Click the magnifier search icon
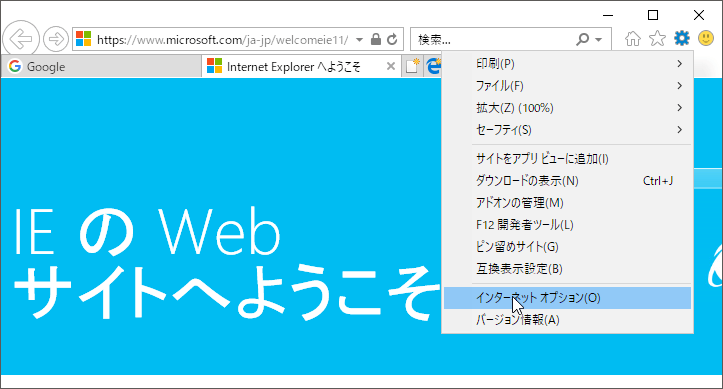 point(582,40)
